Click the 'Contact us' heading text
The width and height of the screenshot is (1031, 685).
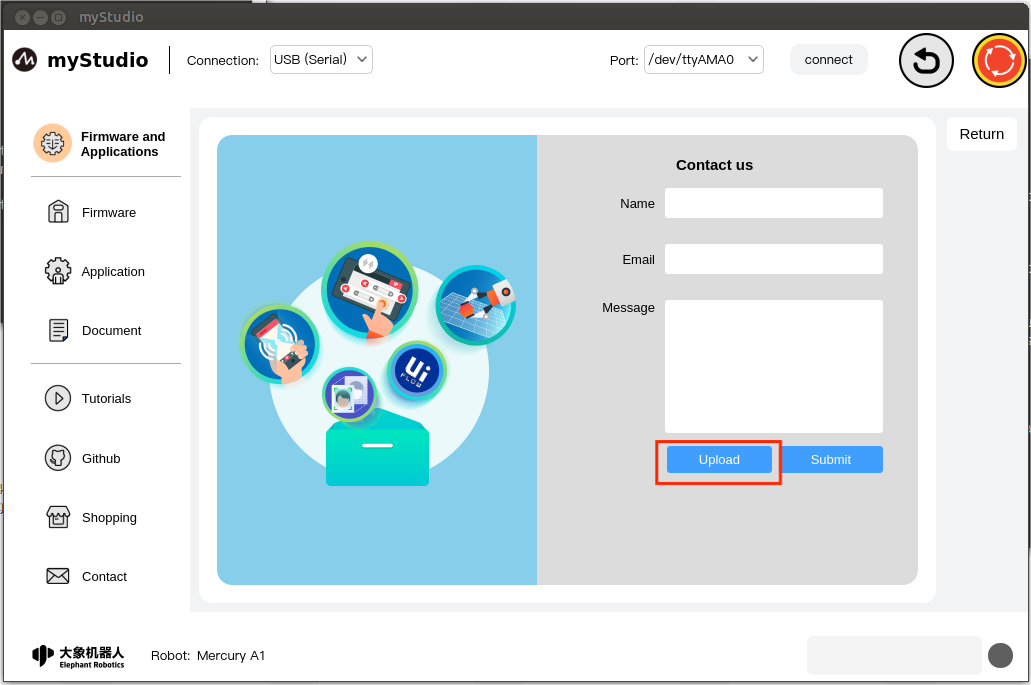click(714, 165)
